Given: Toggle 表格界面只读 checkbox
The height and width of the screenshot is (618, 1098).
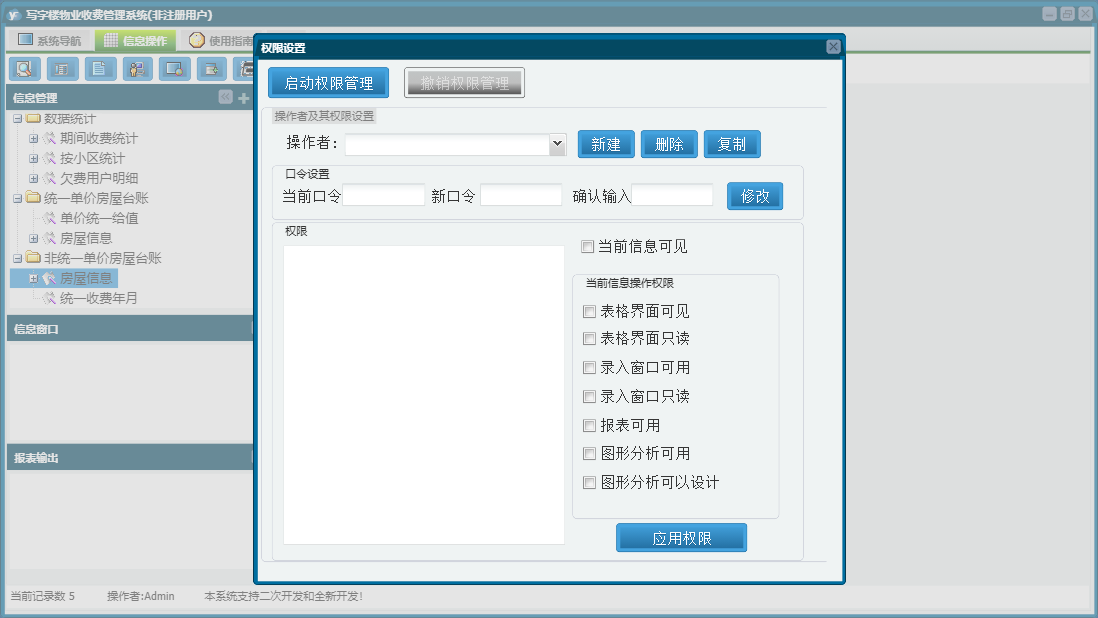Looking at the screenshot, I should tap(590, 339).
